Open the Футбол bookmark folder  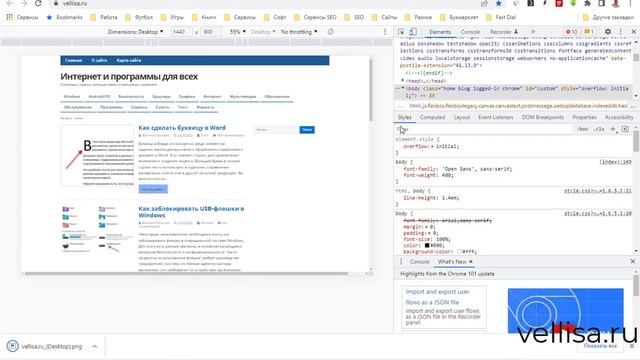[139, 17]
